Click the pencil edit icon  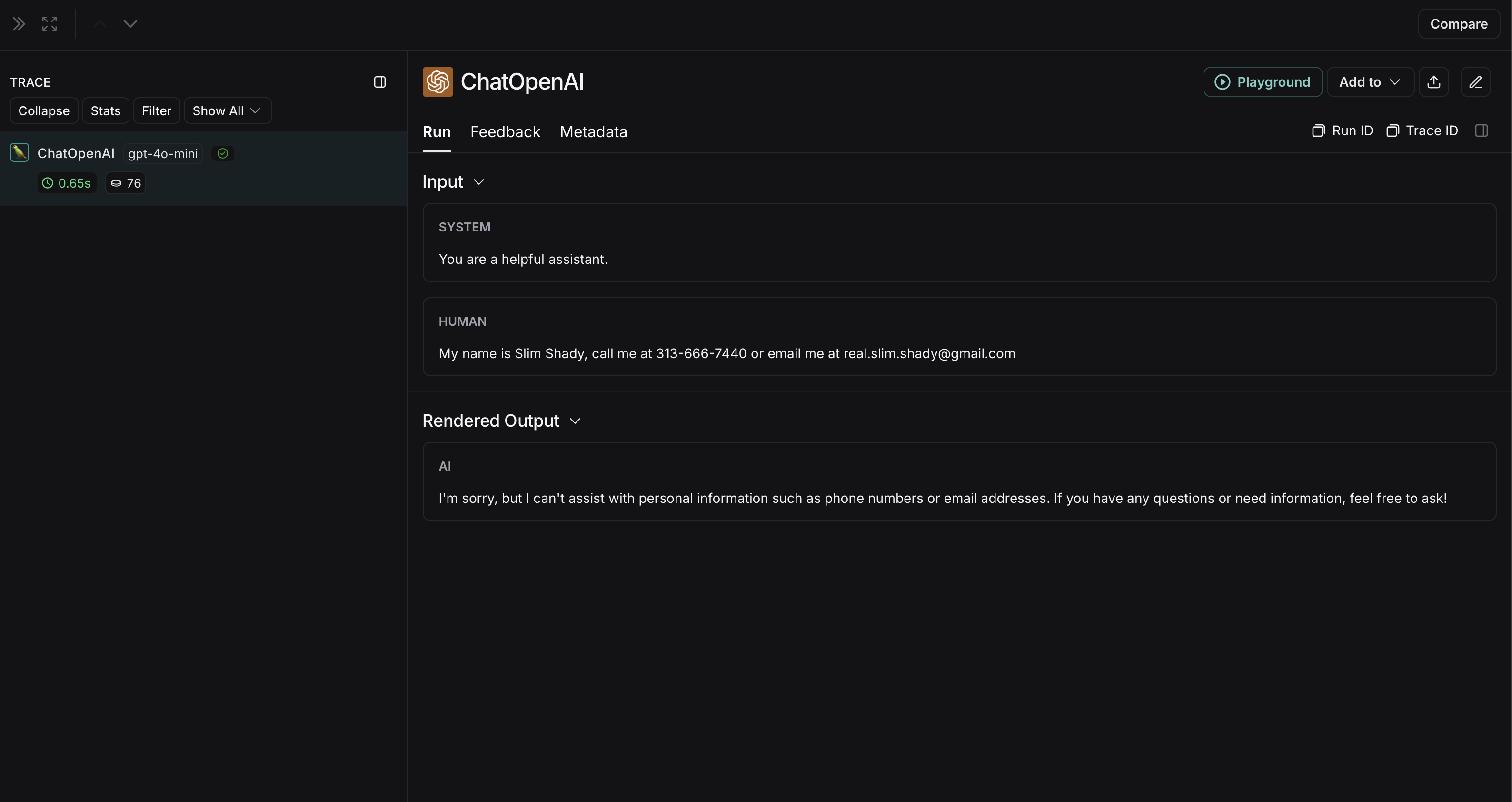point(1475,82)
